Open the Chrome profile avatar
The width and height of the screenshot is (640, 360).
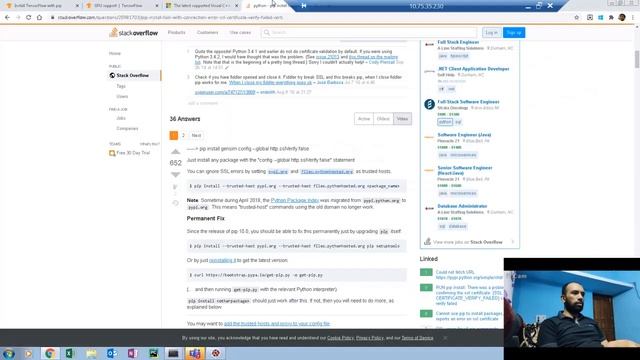(x=622, y=18)
